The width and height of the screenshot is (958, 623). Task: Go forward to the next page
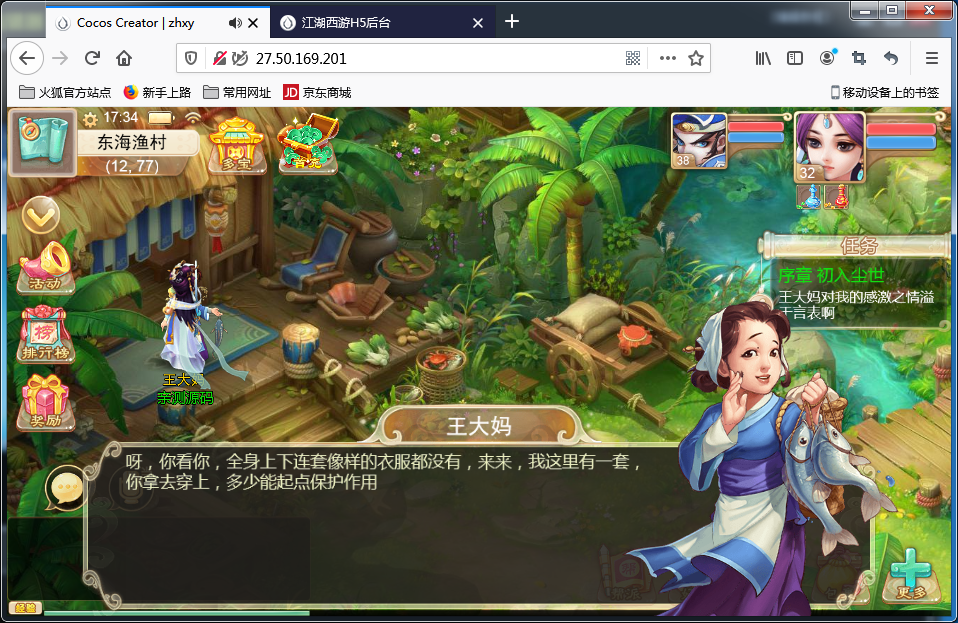[60, 58]
